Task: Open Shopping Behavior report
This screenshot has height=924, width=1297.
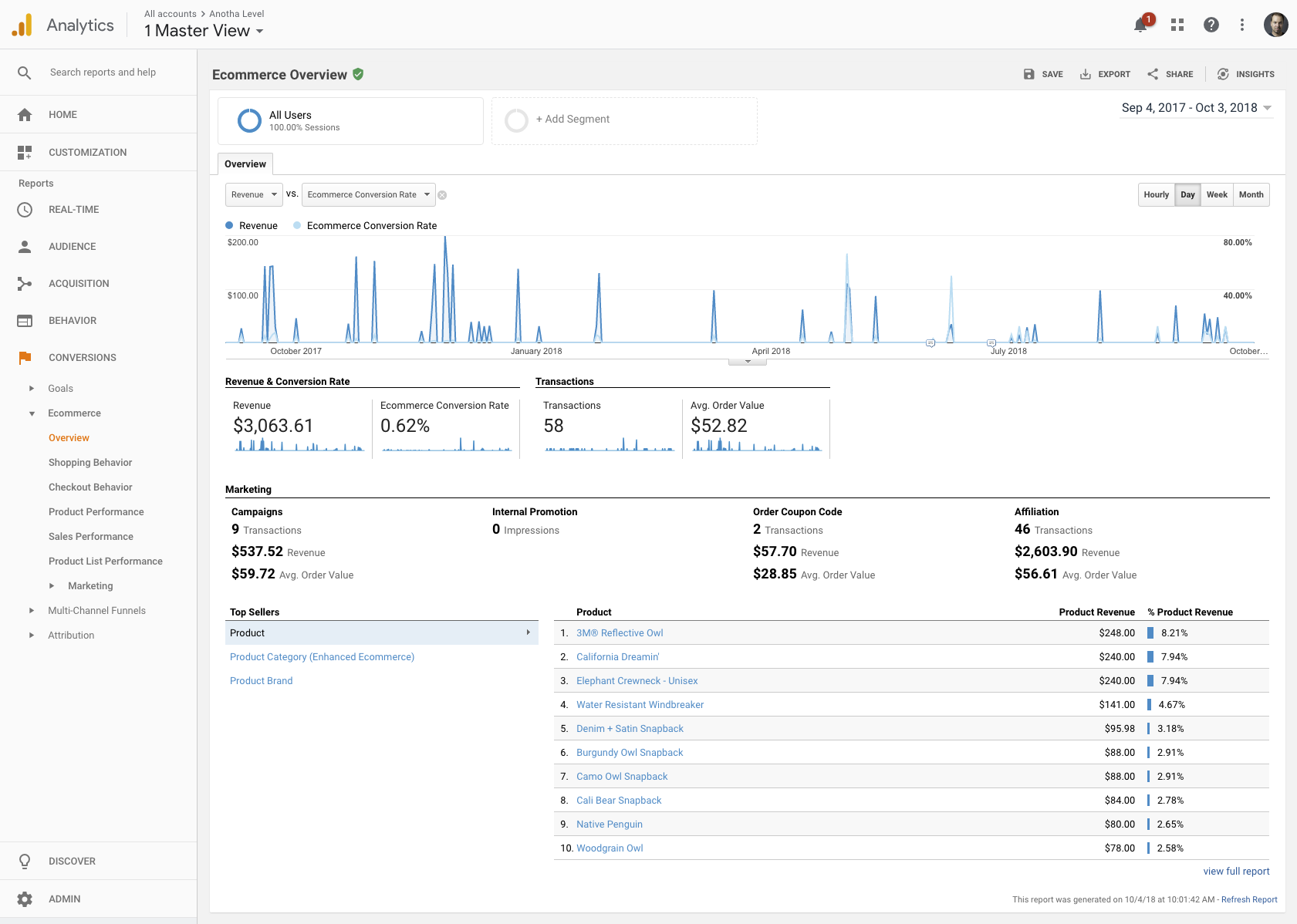Action: click(x=90, y=463)
